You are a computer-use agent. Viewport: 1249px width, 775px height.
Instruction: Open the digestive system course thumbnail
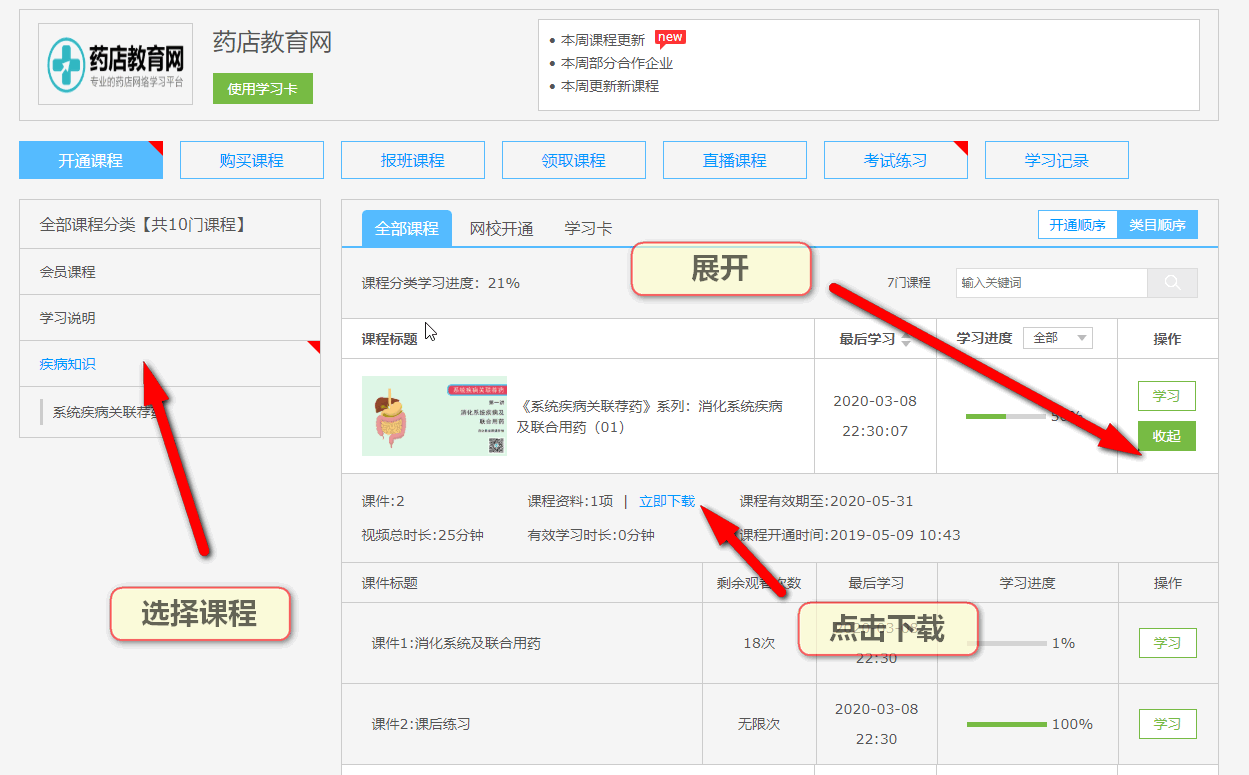coord(434,416)
